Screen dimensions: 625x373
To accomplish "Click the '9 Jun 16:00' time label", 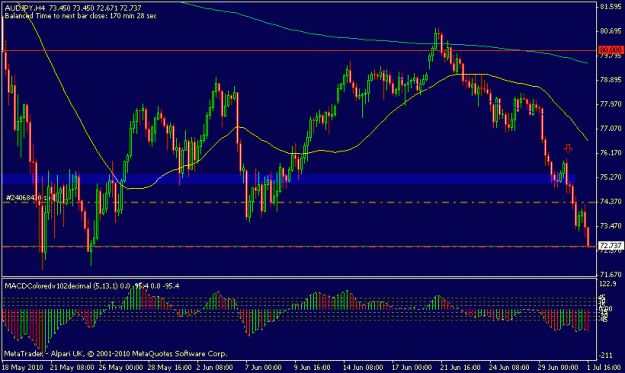I will point(312,367).
